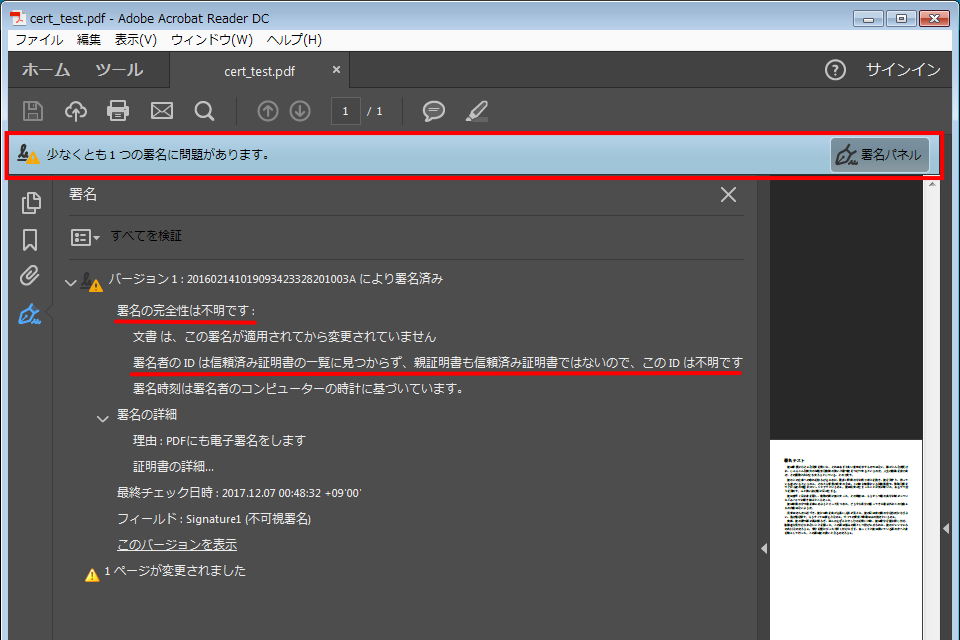This screenshot has height=640, width=960.
Task: Open the ヘルプ(H) menu
Action: click(294, 40)
